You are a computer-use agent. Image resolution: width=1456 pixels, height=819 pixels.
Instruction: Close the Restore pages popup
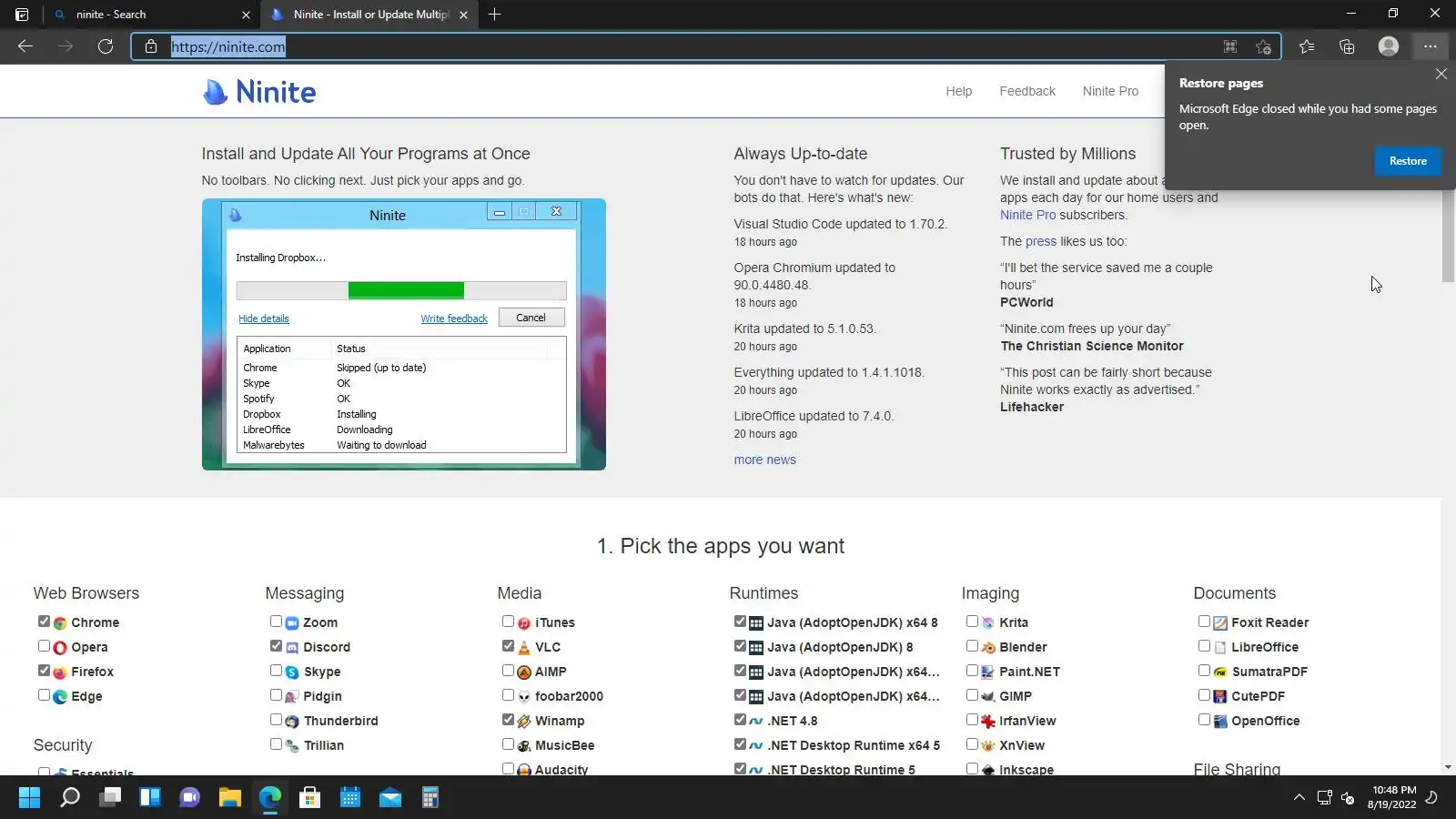[1441, 75]
